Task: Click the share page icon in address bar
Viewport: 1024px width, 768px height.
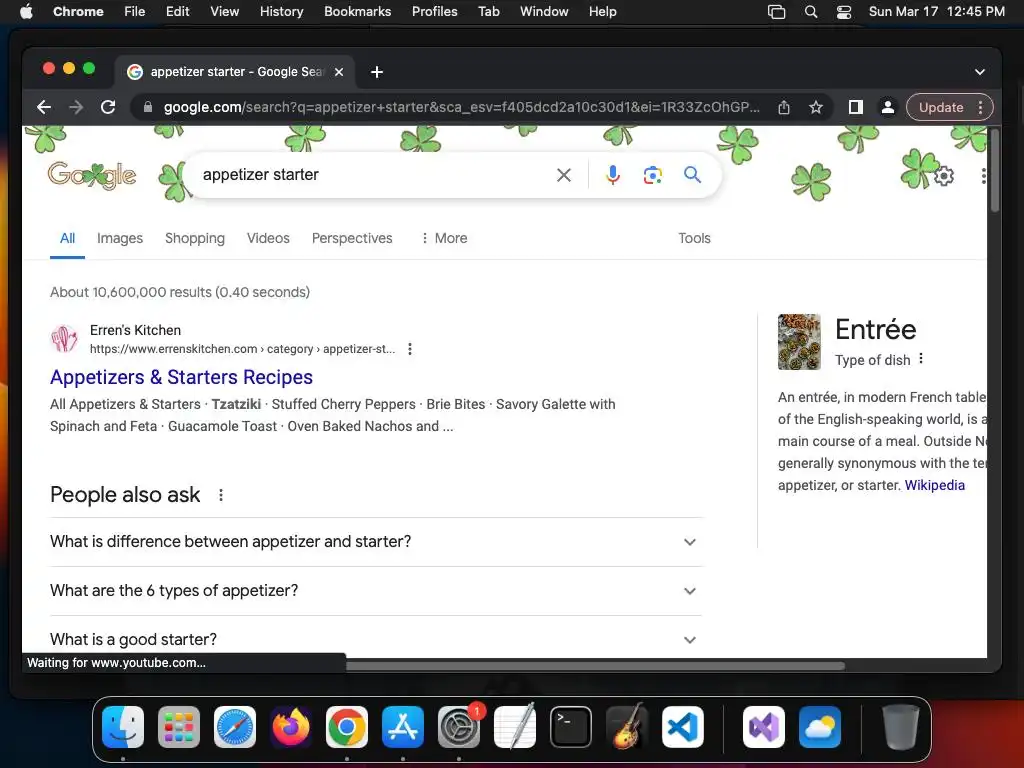Action: (x=784, y=107)
